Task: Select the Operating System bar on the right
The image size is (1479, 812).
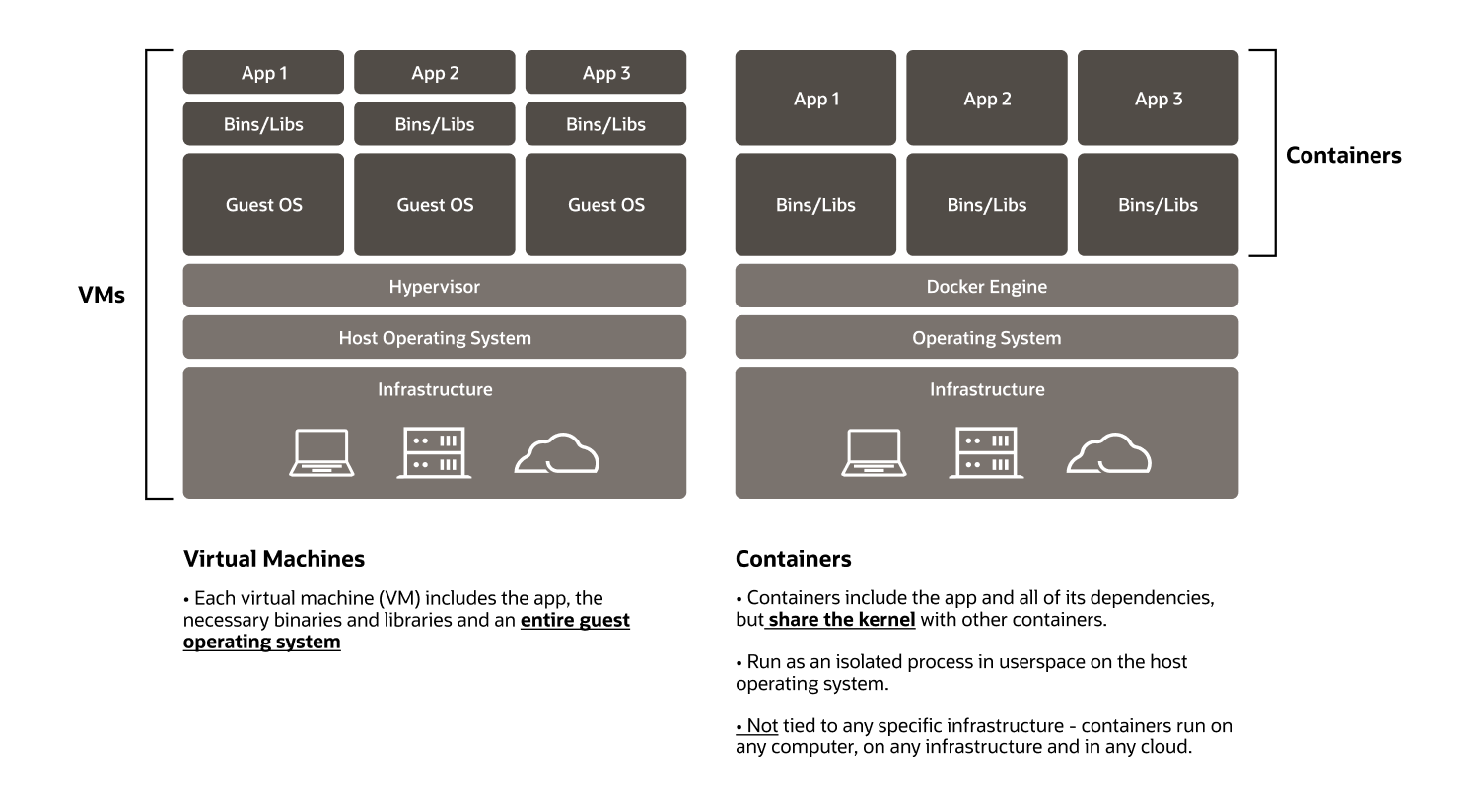Action: 986,337
